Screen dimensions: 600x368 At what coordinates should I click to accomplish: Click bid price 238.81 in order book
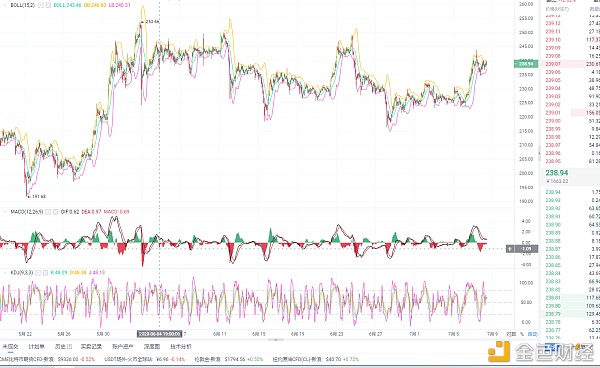(x=553, y=298)
